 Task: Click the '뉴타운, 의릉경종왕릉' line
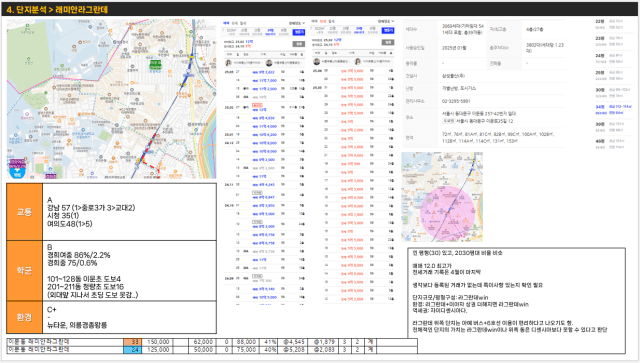(x=77, y=325)
